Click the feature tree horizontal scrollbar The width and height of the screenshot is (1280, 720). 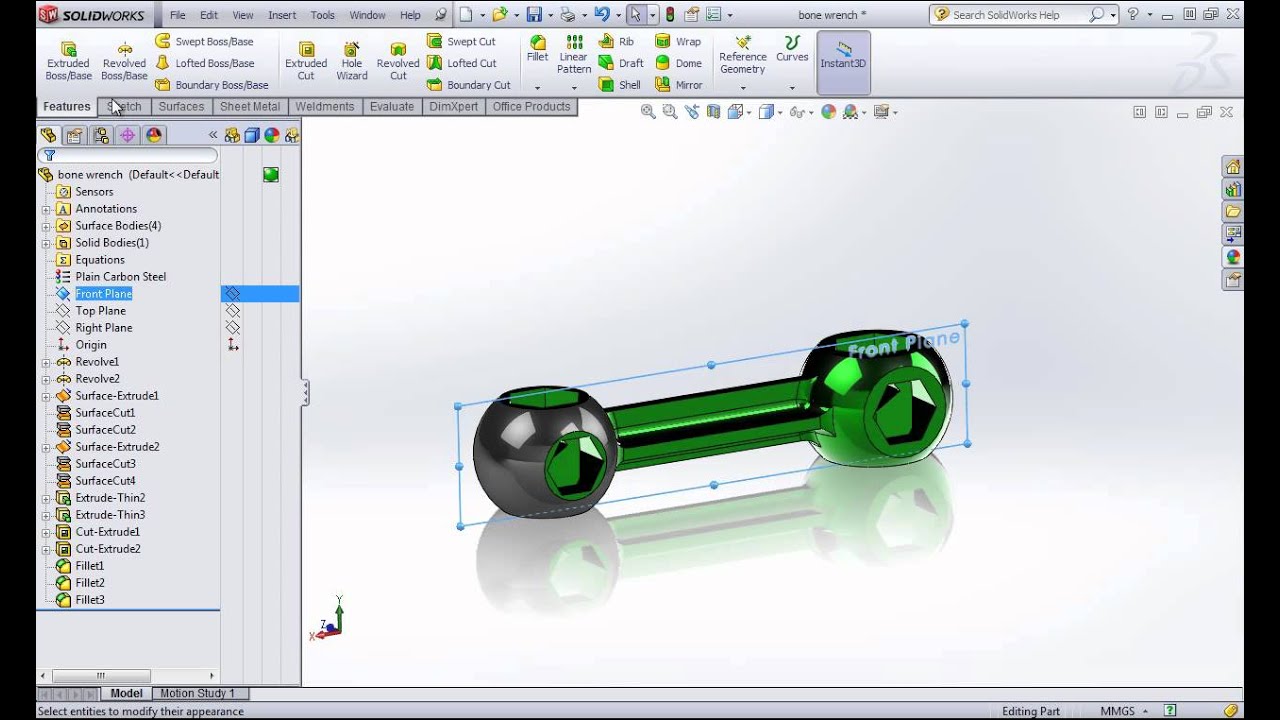125,676
